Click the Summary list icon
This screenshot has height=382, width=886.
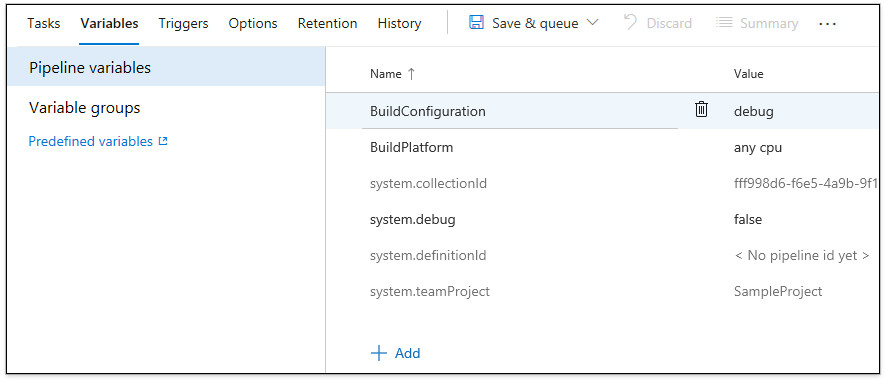(x=723, y=23)
